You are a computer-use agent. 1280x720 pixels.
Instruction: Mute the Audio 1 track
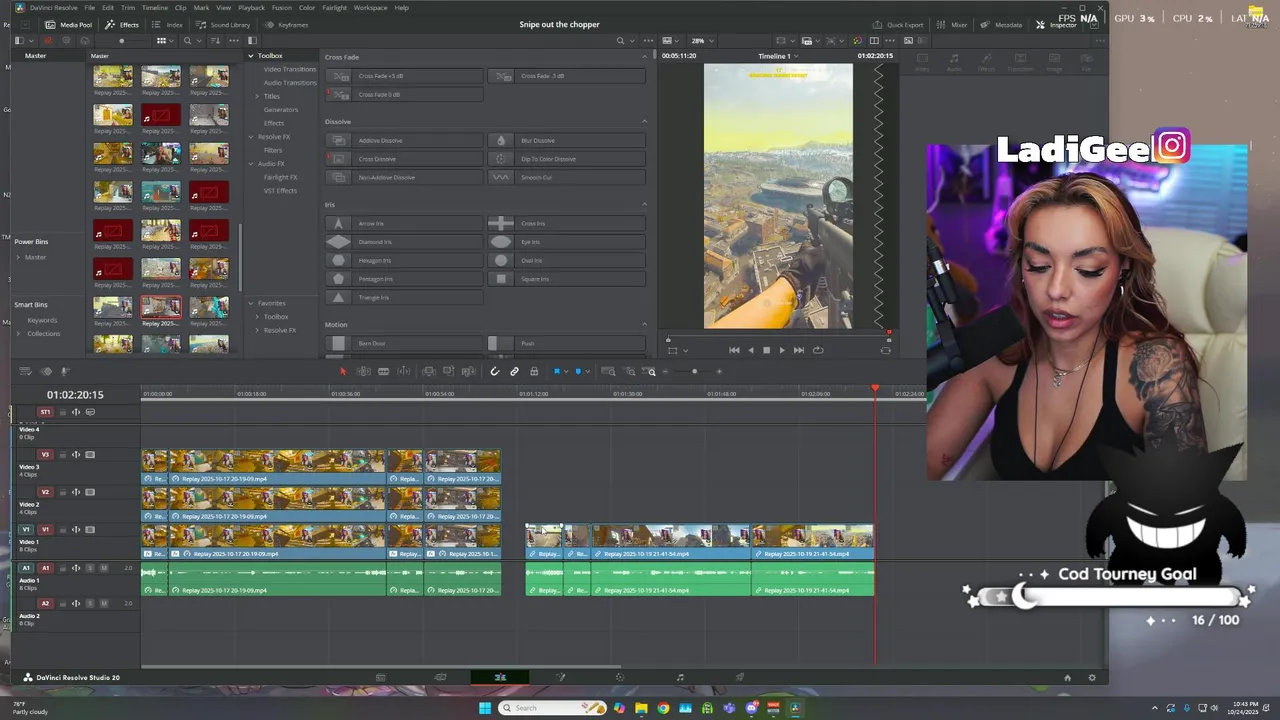[104, 568]
